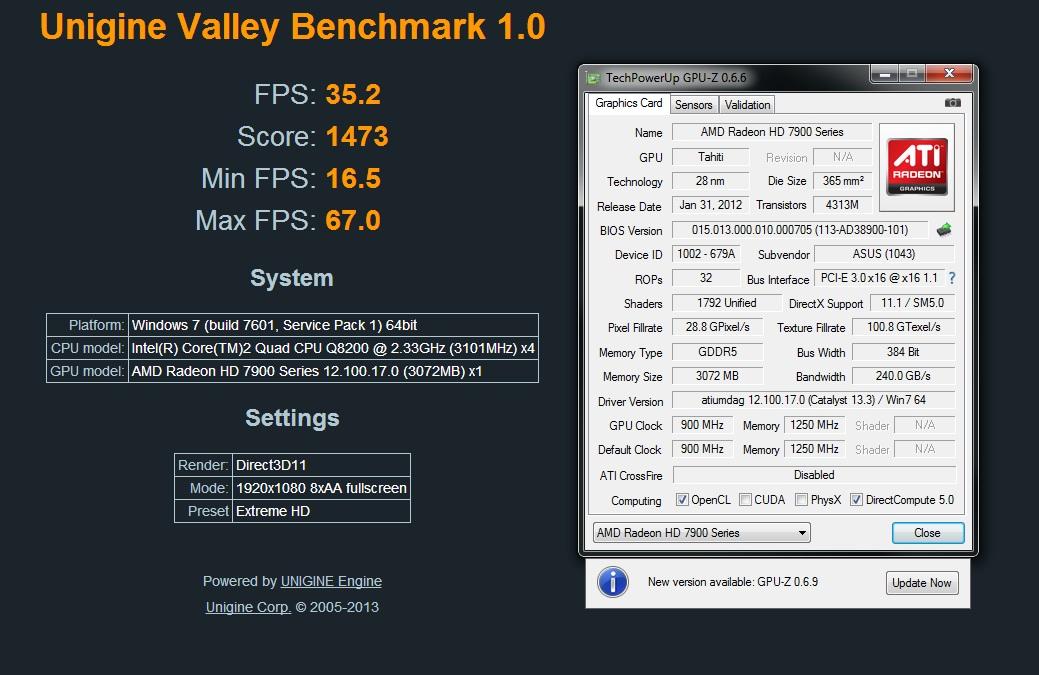Screen dimensions: 1039x675
Task: Click the Close button in GPU-Z
Action: tap(928, 533)
